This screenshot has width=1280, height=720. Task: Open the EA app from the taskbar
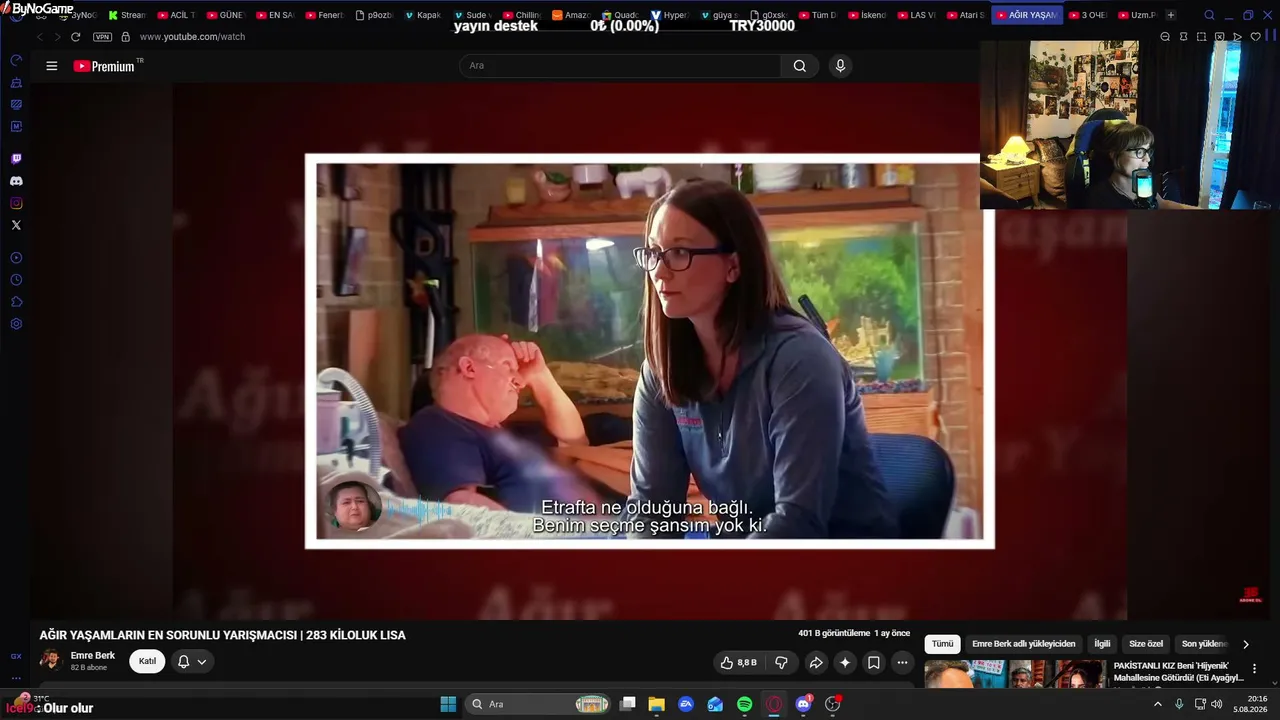coord(686,704)
